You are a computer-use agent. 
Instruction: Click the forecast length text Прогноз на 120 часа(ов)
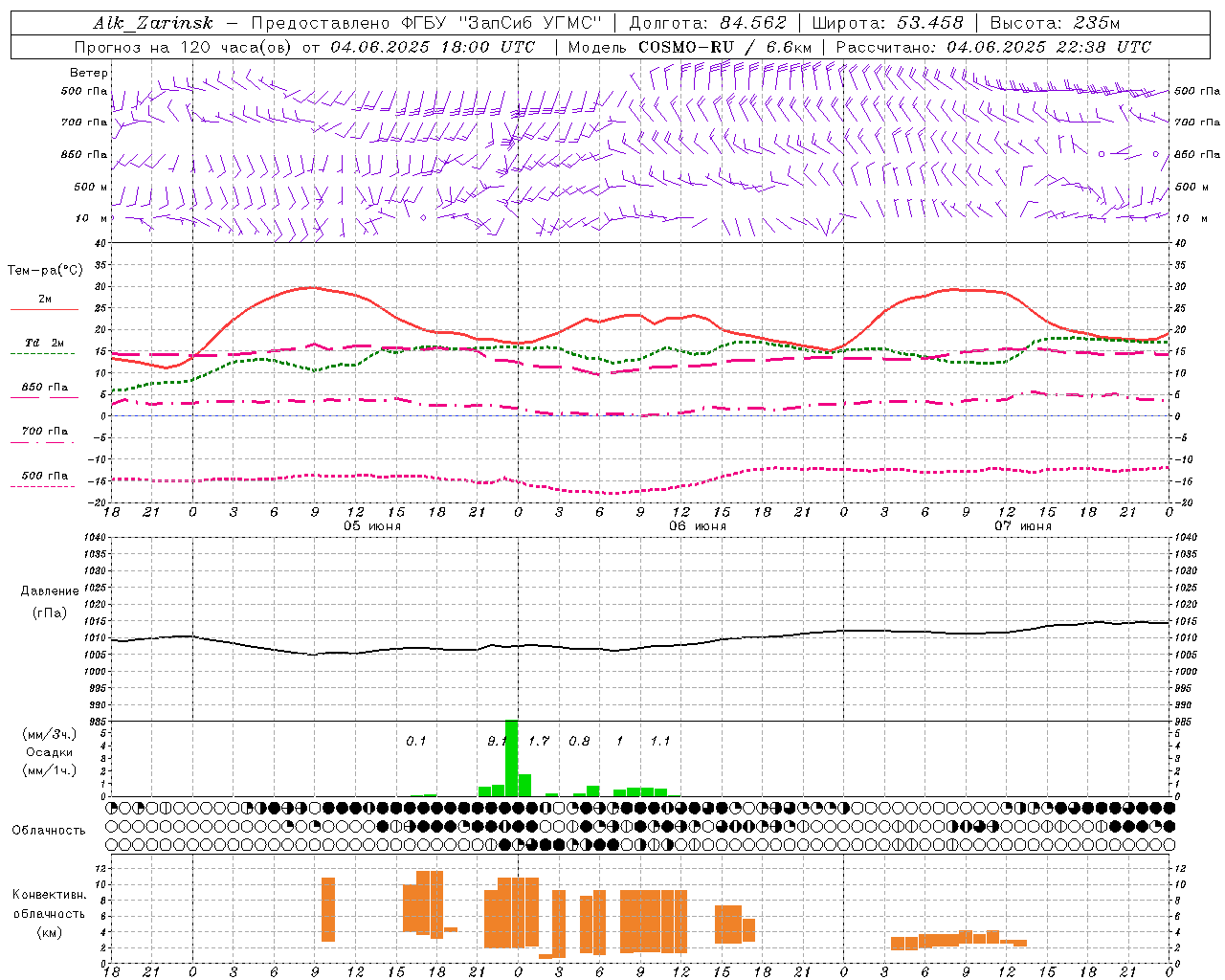pyautogui.click(x=184, y=47)
